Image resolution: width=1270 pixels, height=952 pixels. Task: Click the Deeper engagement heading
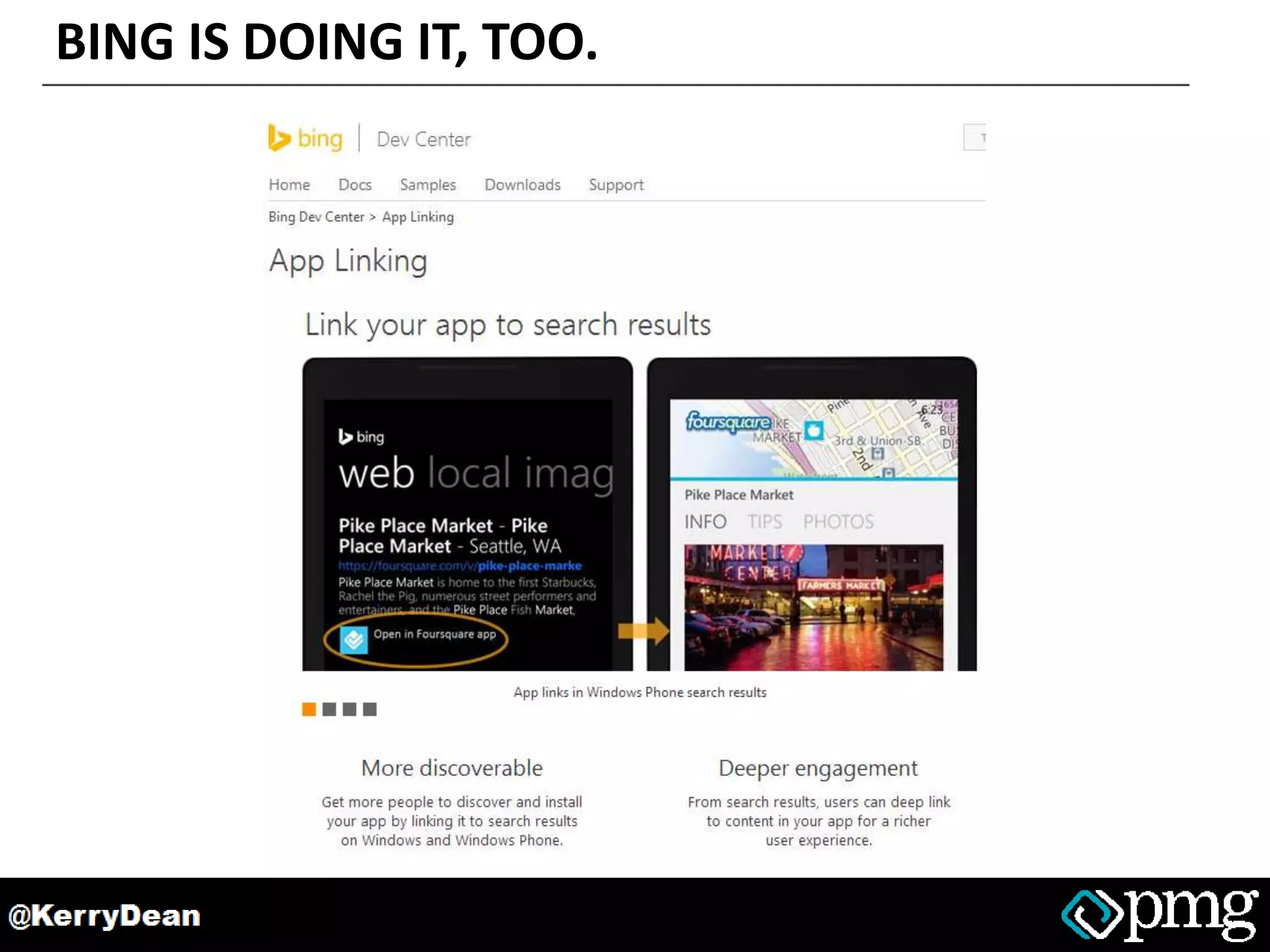(x=818, y=769)
